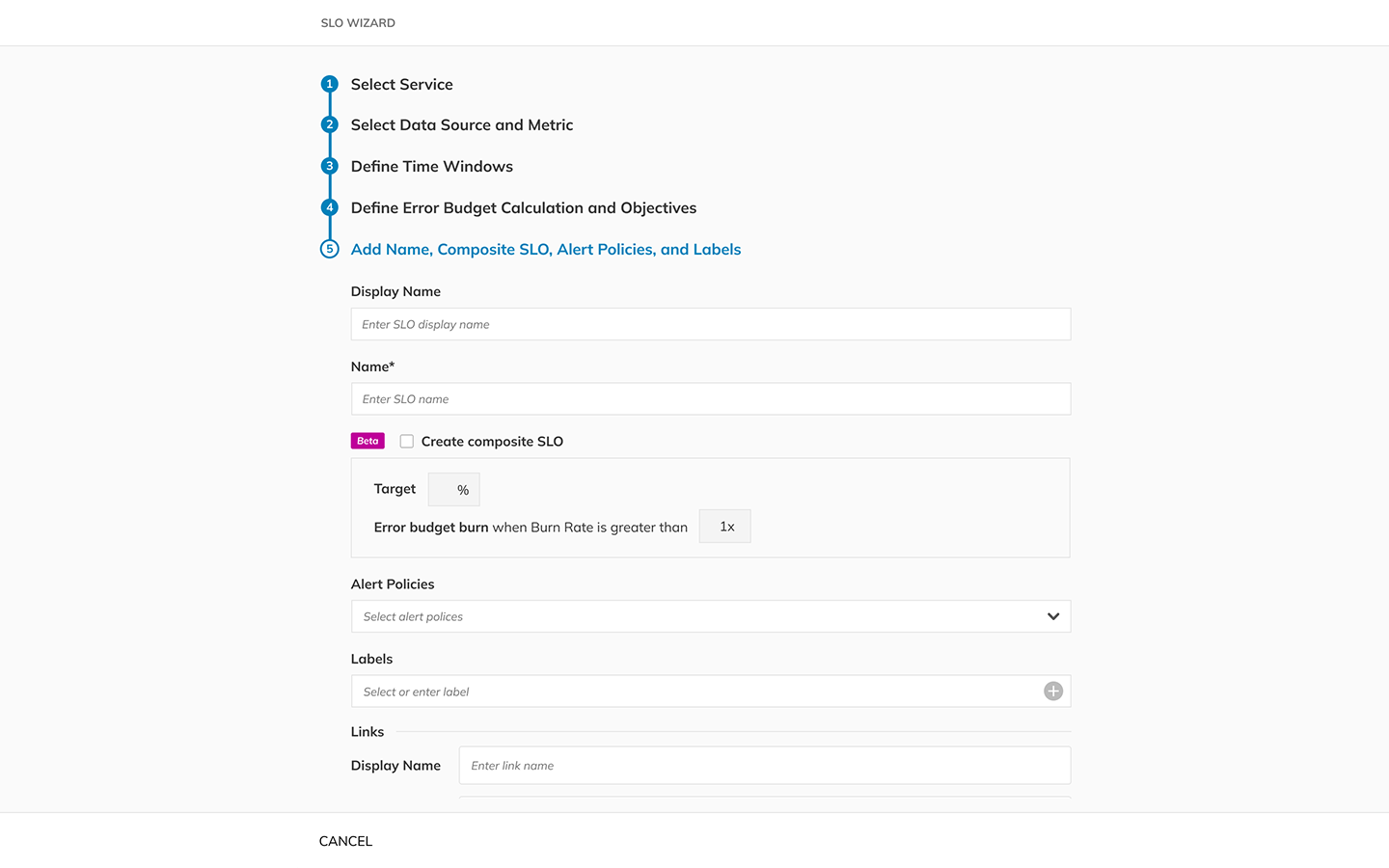Focus the Enter SLO name field
Image resolution: width=1389 pixels, height=868 pixels.
click(x=710, y=399)
